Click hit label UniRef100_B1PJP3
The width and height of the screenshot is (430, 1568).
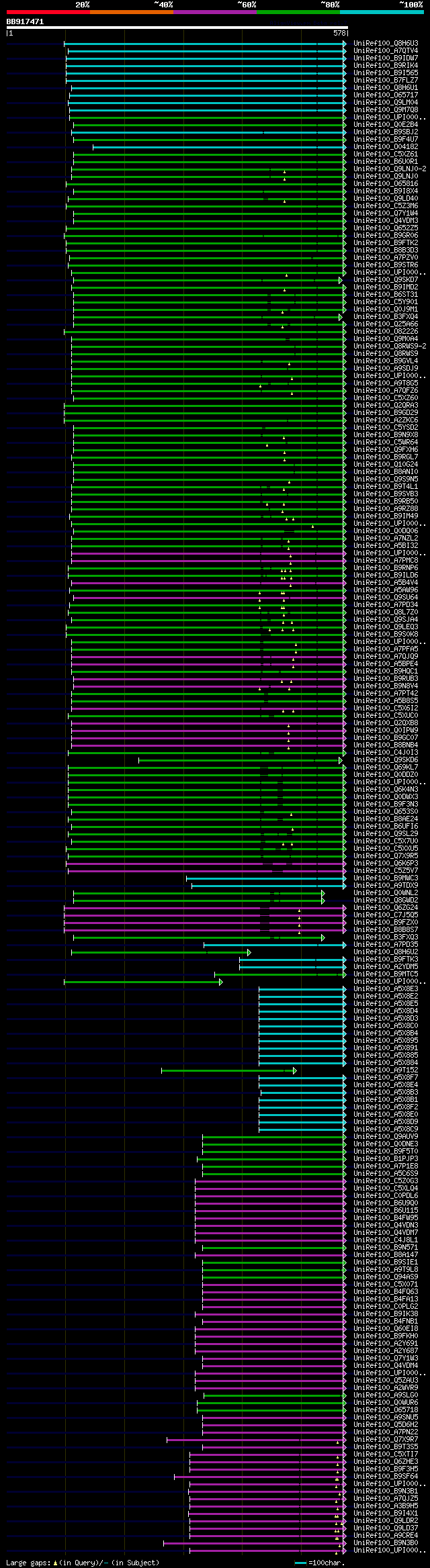tap(386, 1158)
